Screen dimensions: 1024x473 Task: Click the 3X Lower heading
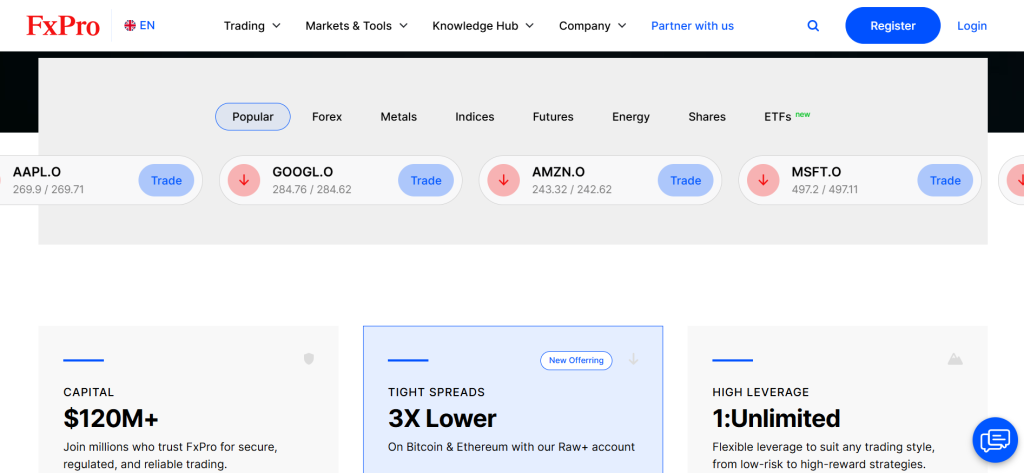click(x=442, y=418)
